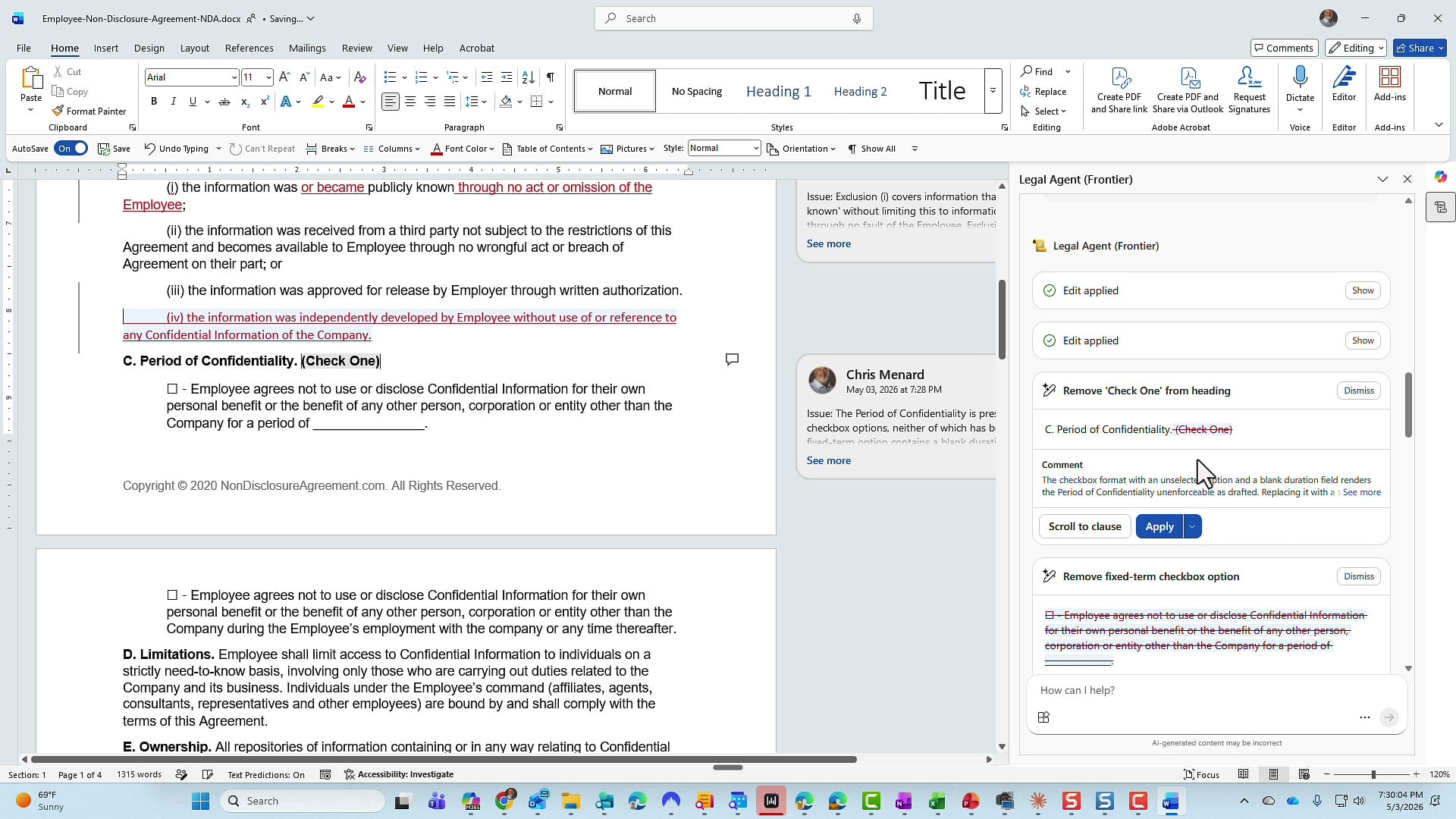The height and width of the screenshot is (819, 1456).
Task: Clear All Formatting icon
Action: coord(360,77)
